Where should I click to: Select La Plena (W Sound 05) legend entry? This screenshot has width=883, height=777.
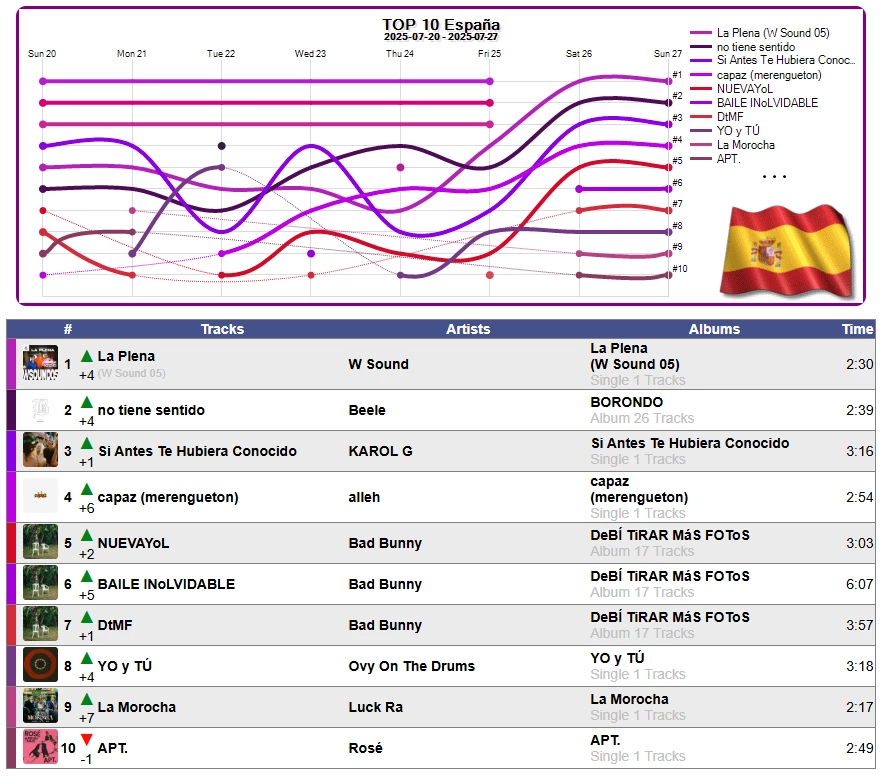(x=760, y=33)
